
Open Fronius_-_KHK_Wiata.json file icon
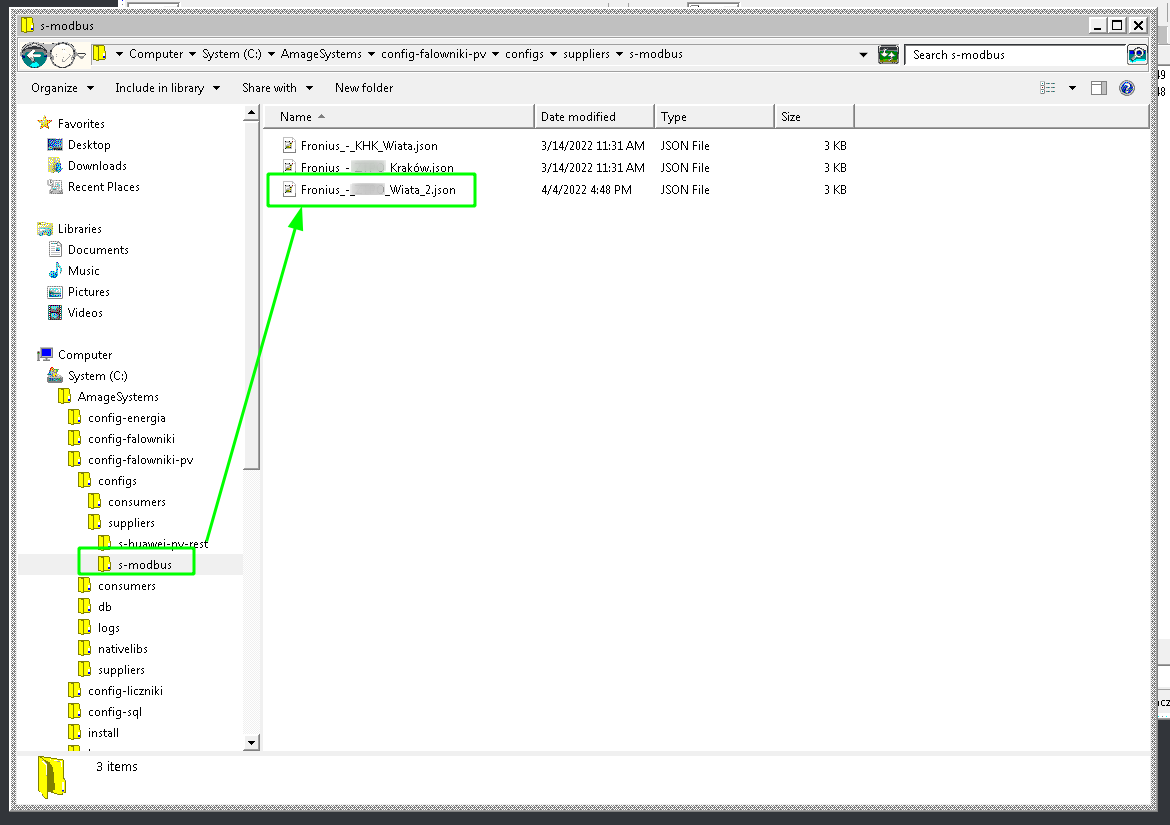[x=290, y=146]
